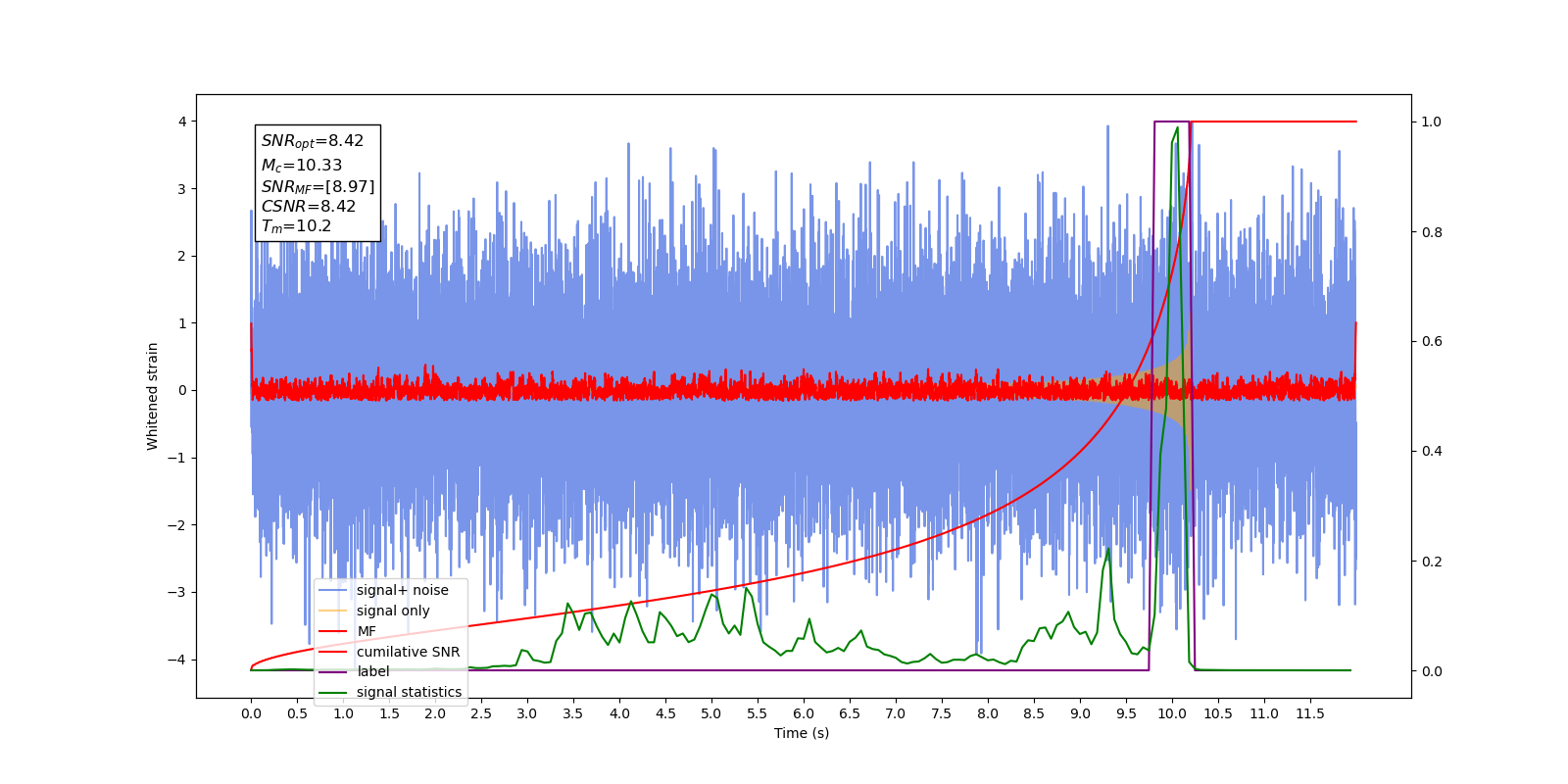Click the 0.2 tick on the right axis
This screenshot has width=1568, height=784.
click(x=1432, y=562)
